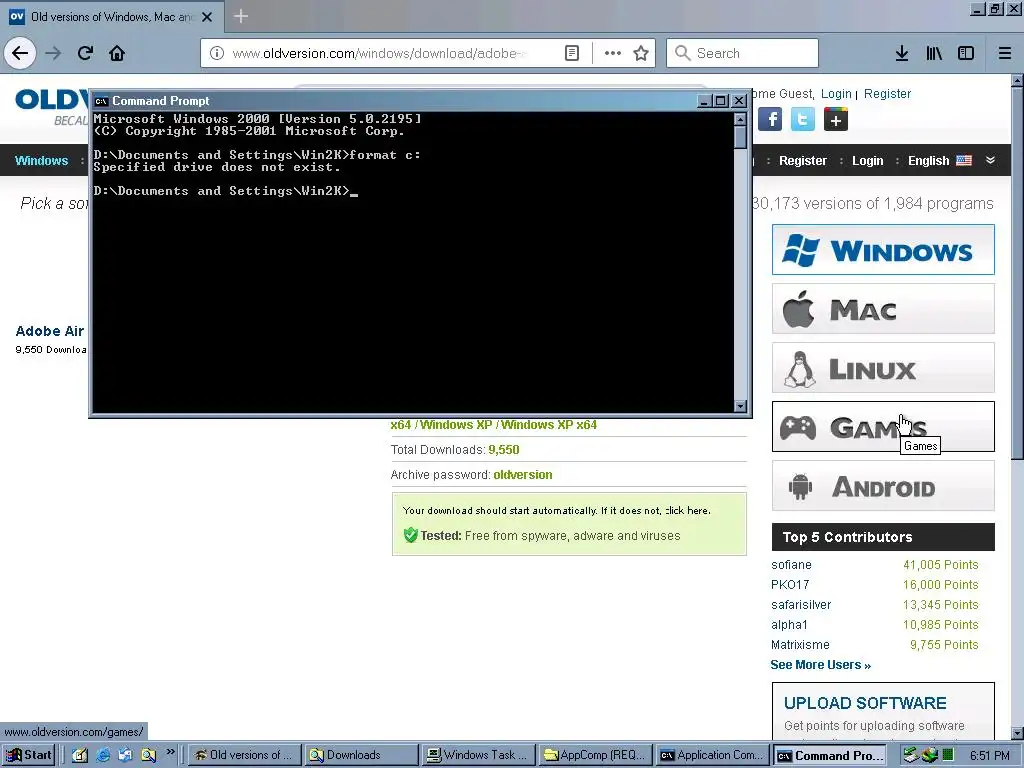Close the Old versions of Windows tab
This screenshot has width=1024, height=768.
pyautogui.click(x=207, y=17)
